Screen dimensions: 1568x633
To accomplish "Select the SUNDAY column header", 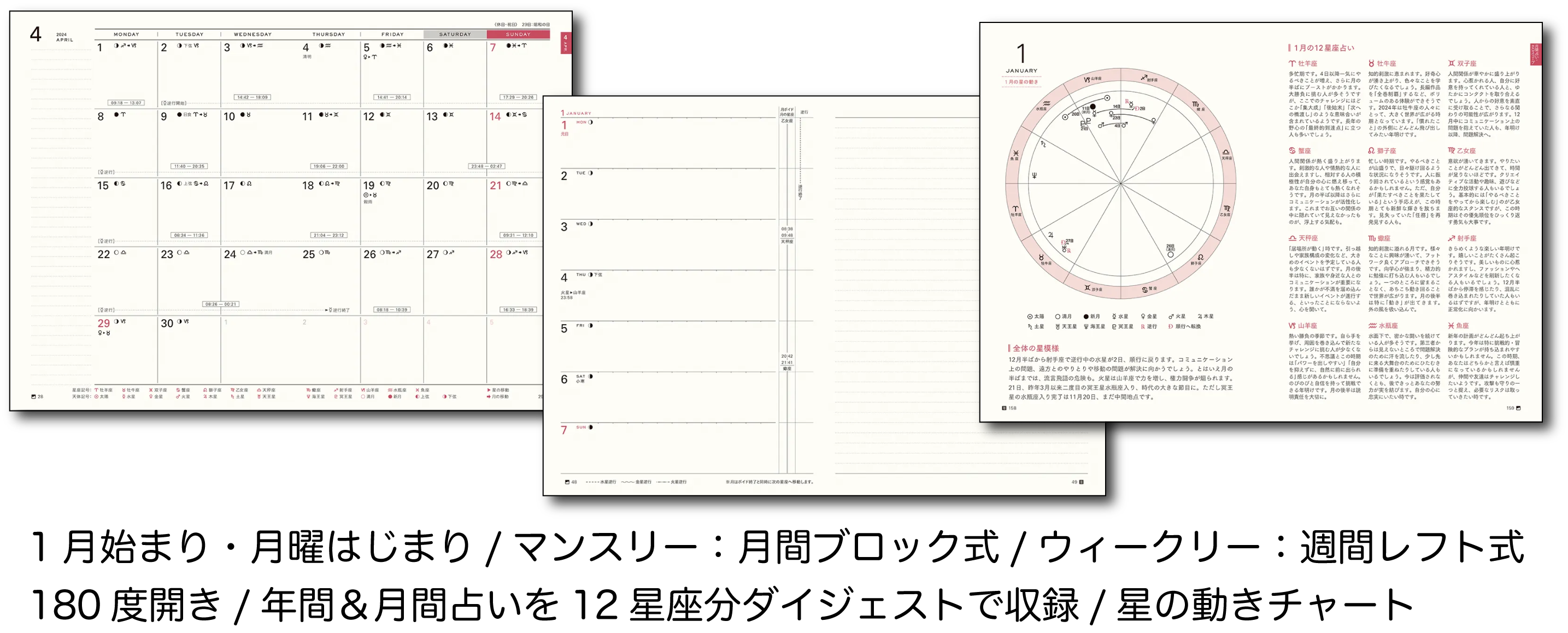I will click(518, 34).
